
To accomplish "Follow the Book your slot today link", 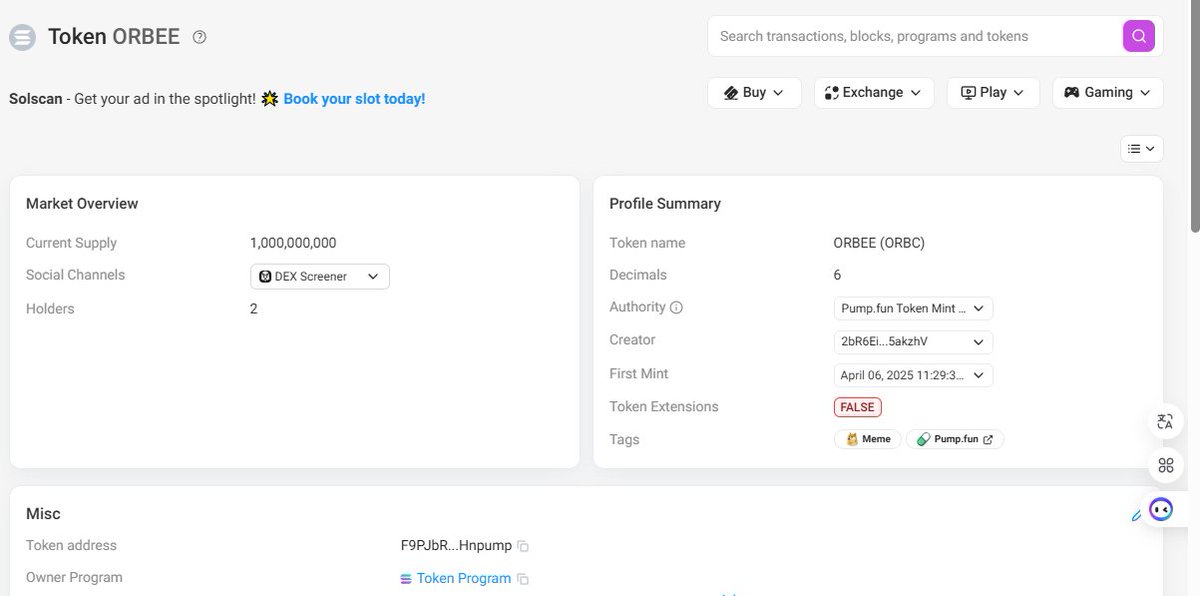I will coord(354,99).
